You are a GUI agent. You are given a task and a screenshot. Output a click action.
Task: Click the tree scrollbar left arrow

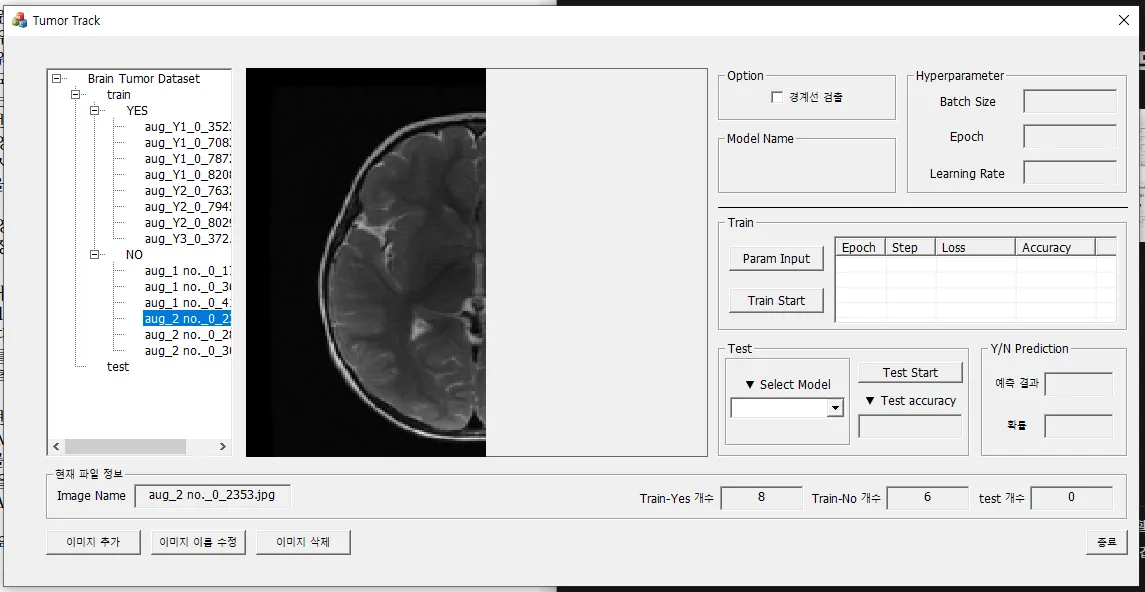pyautogui.click(x=55, y=446)
